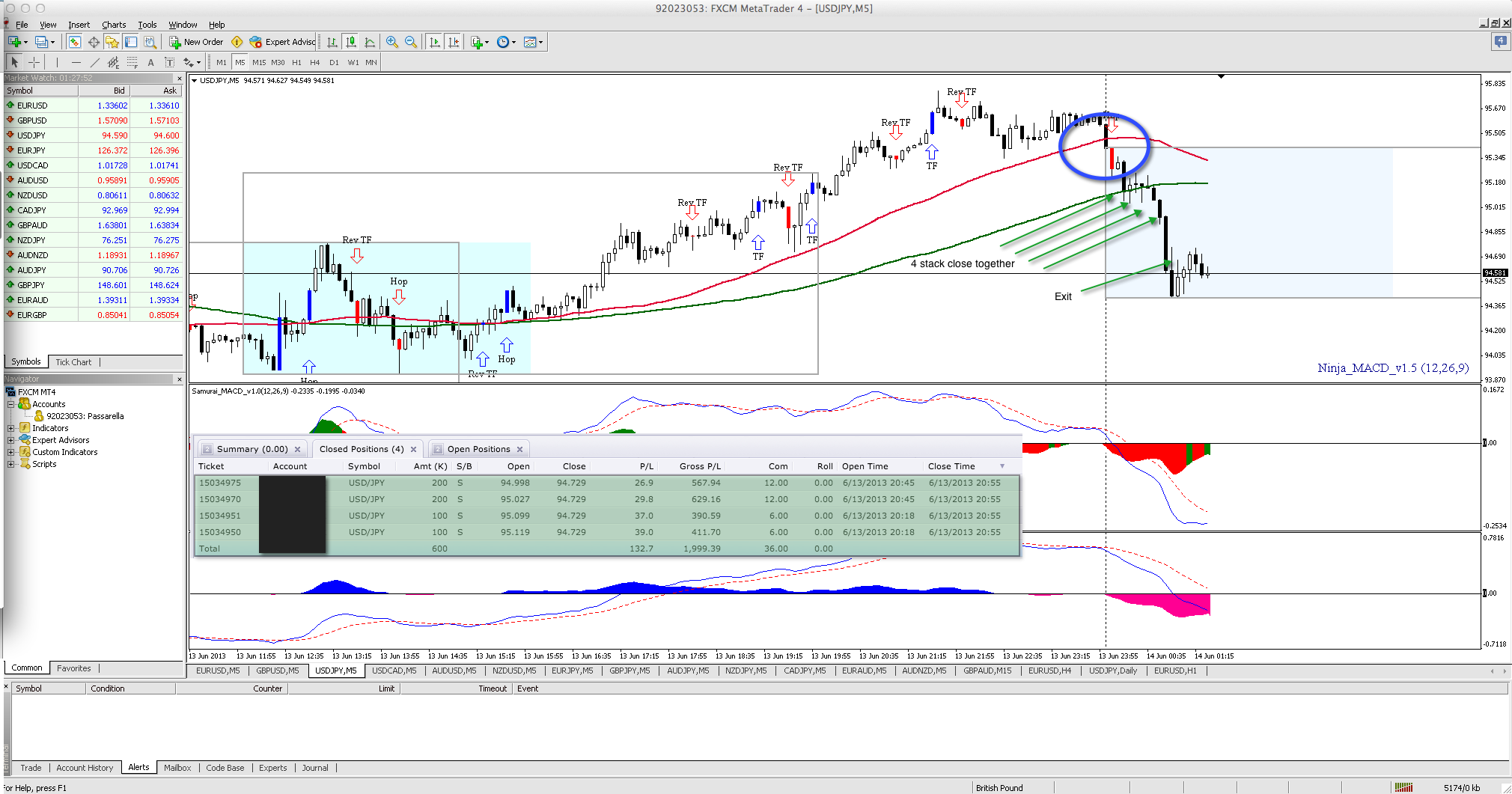The width and height of the screenshot is (1512, 794).
Task: Draw a vertical line with toolbar tool
Action: pos(57,62)
